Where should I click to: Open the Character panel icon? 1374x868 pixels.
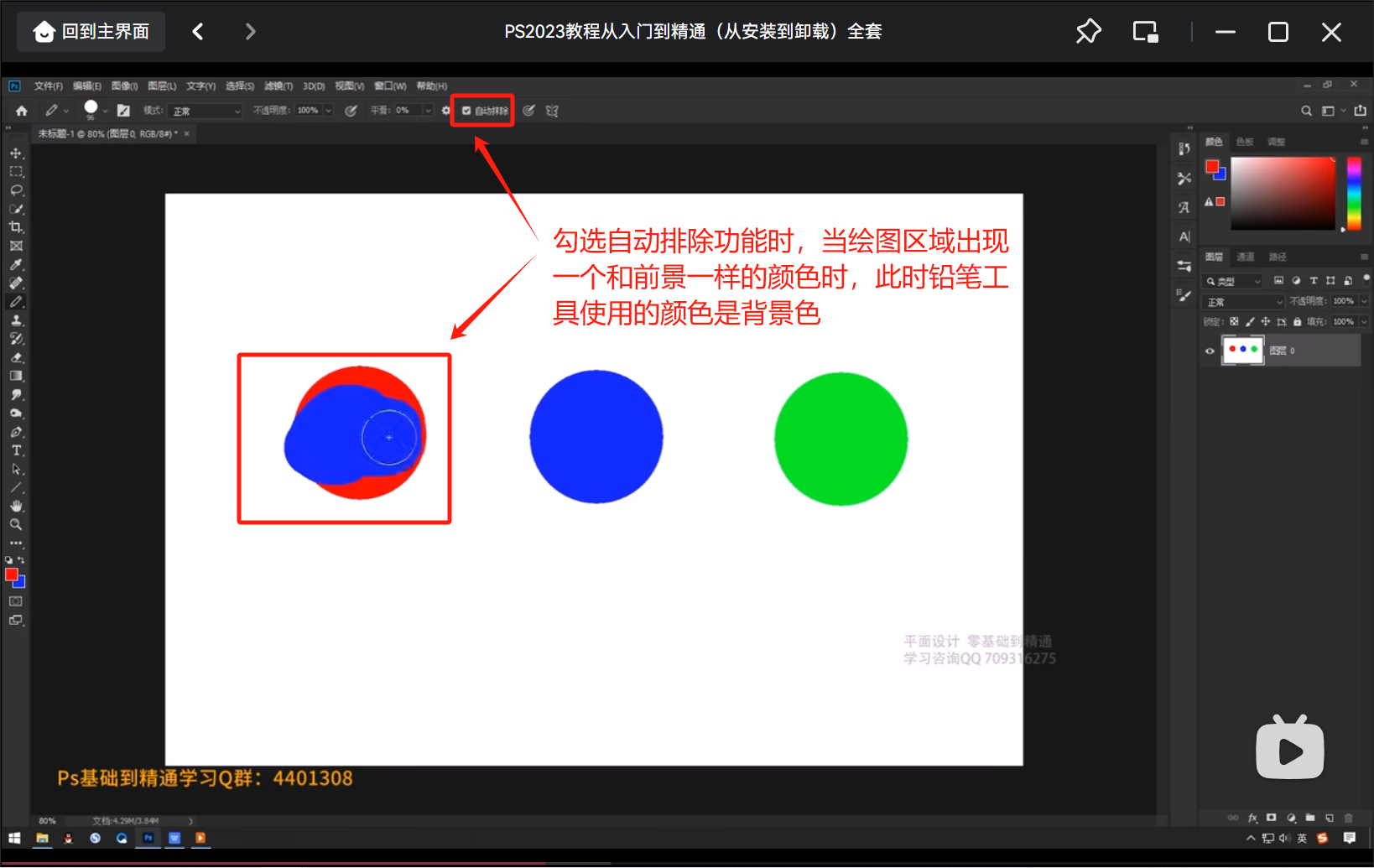coord(1184,236)
